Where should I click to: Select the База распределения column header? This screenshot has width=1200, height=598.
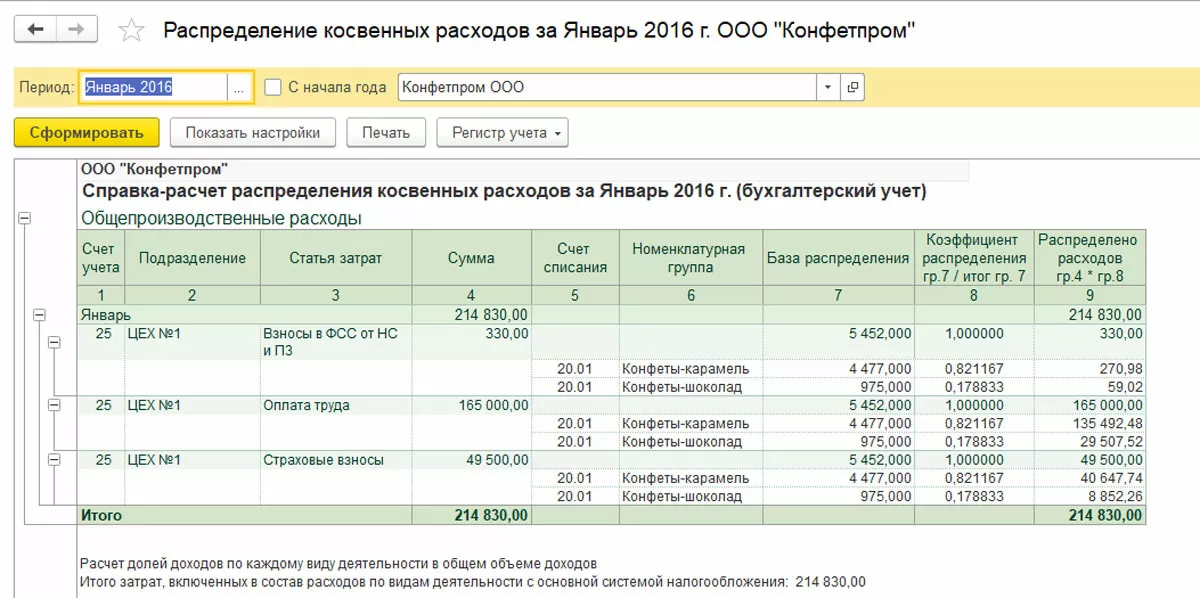[838, 258]
